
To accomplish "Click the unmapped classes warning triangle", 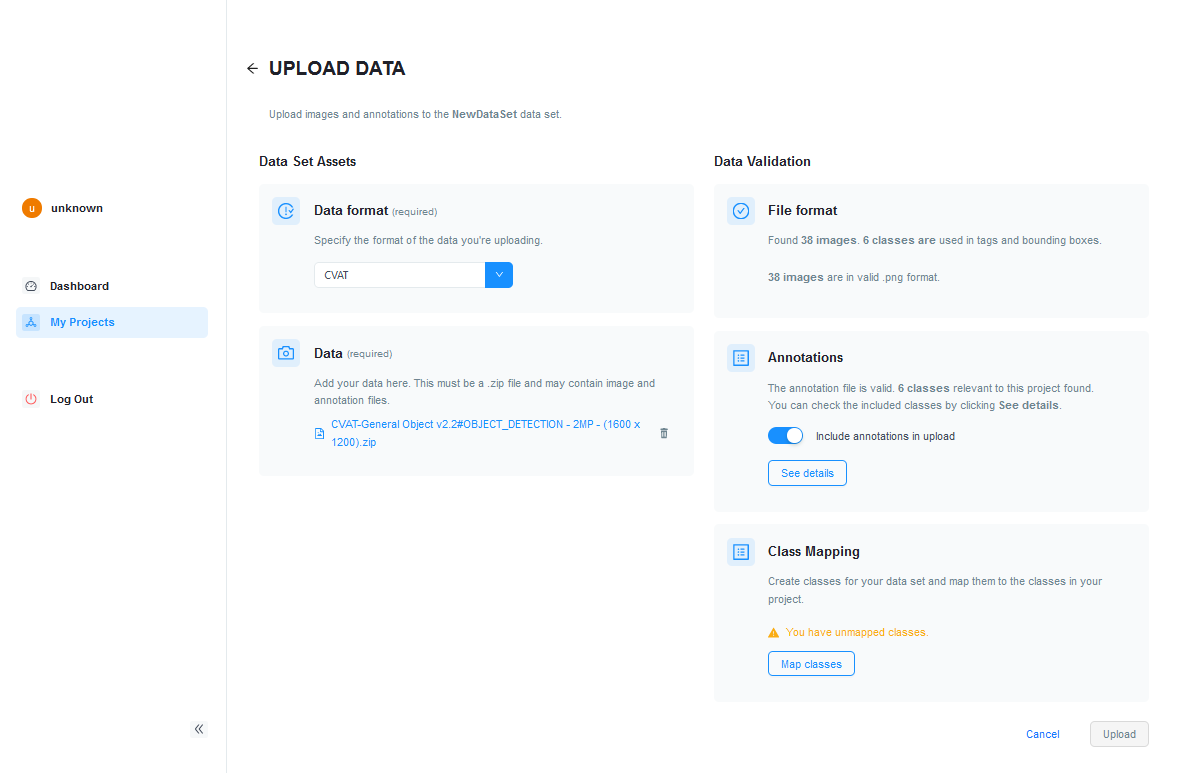I will coord(773,633).
